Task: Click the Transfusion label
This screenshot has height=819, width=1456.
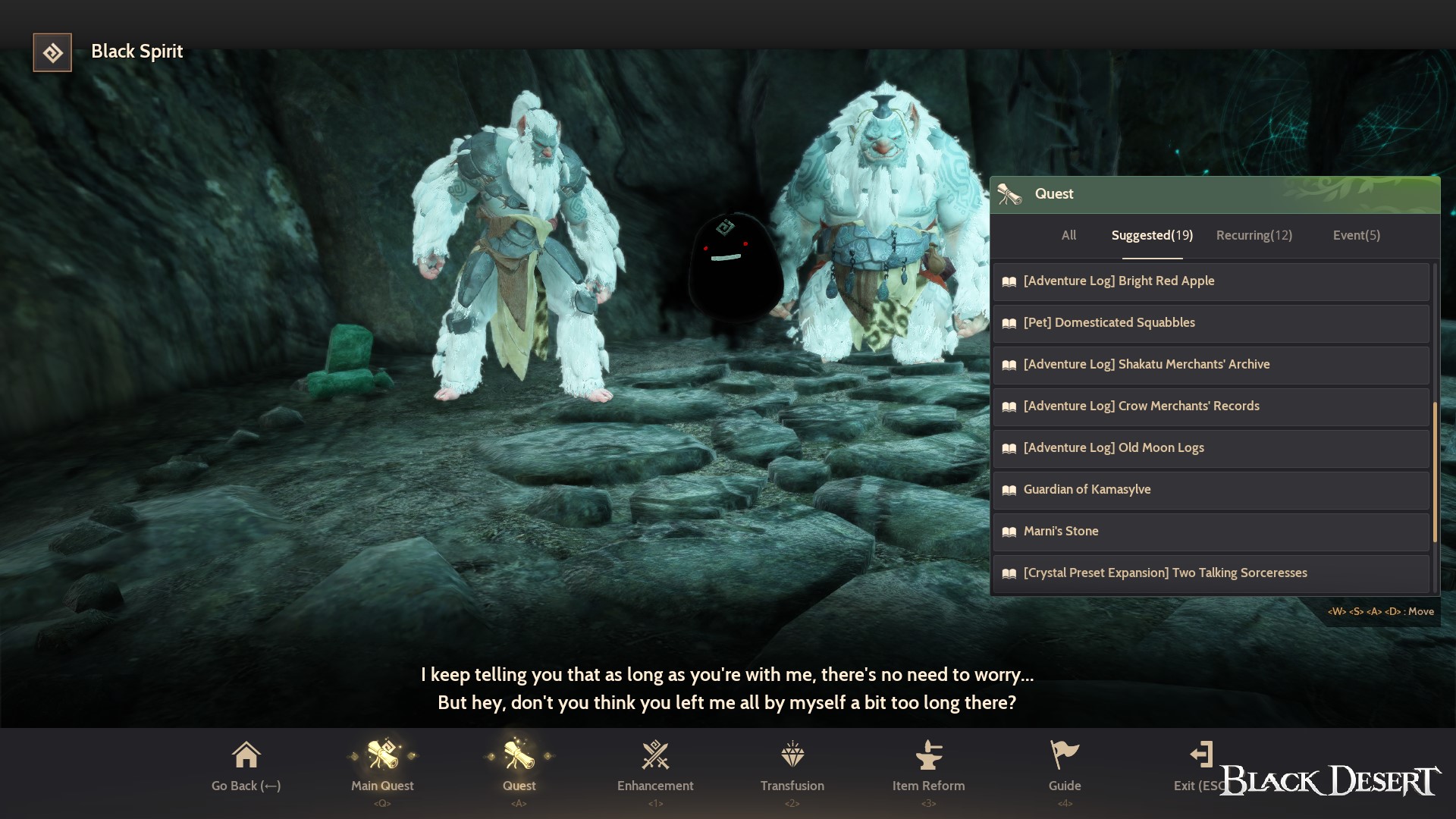Action: click(792, 786)
